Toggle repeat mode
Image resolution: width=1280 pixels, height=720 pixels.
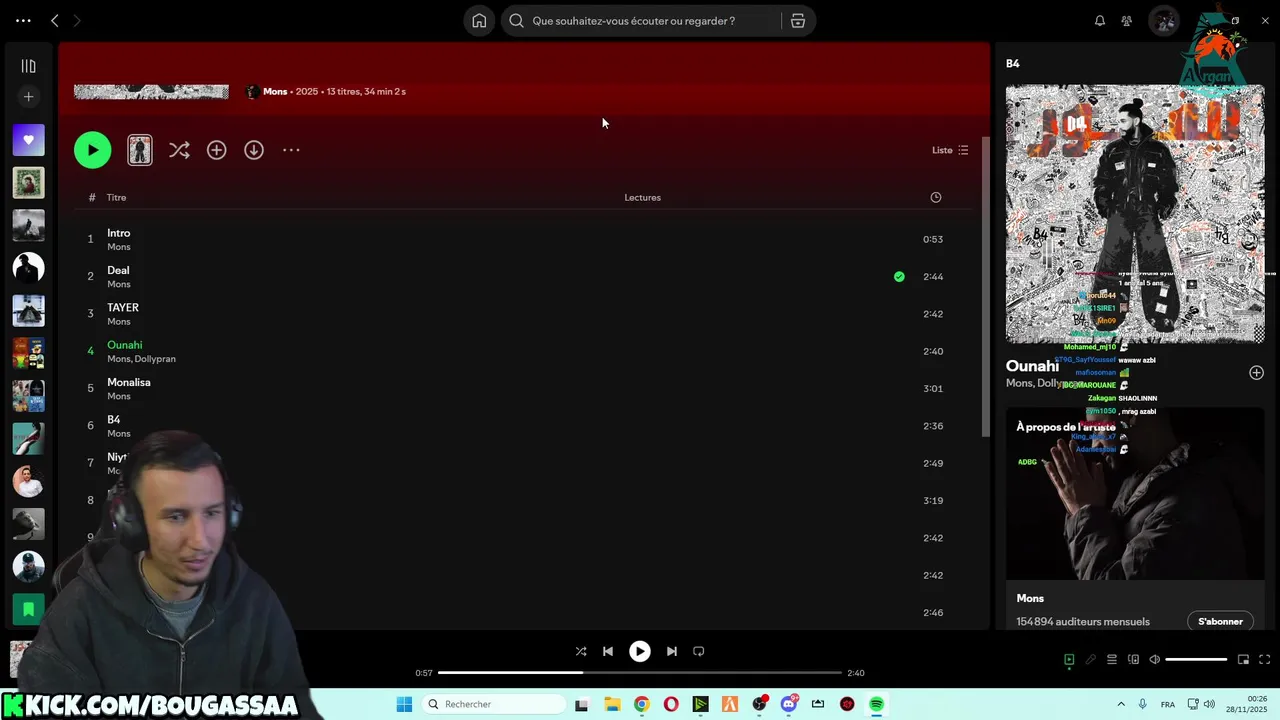click(699, 651)
